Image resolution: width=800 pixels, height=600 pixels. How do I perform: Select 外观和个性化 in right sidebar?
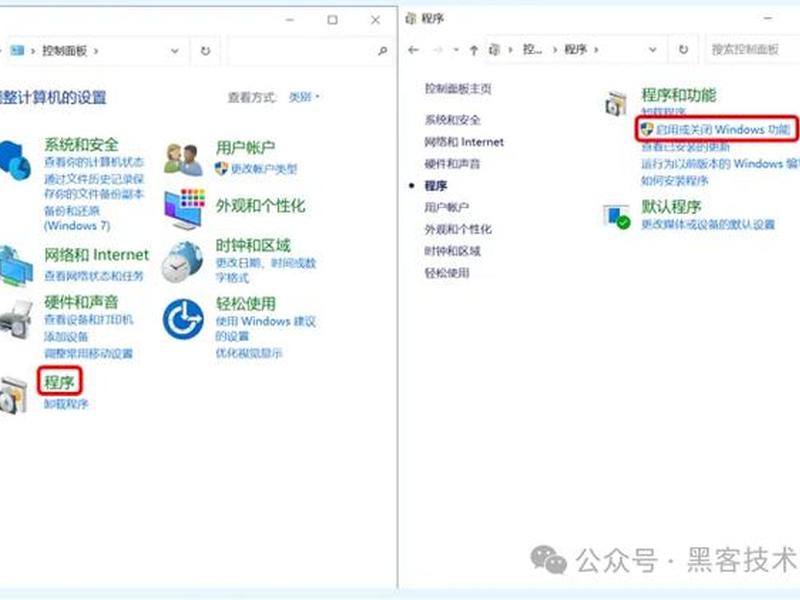pos(458,229)
